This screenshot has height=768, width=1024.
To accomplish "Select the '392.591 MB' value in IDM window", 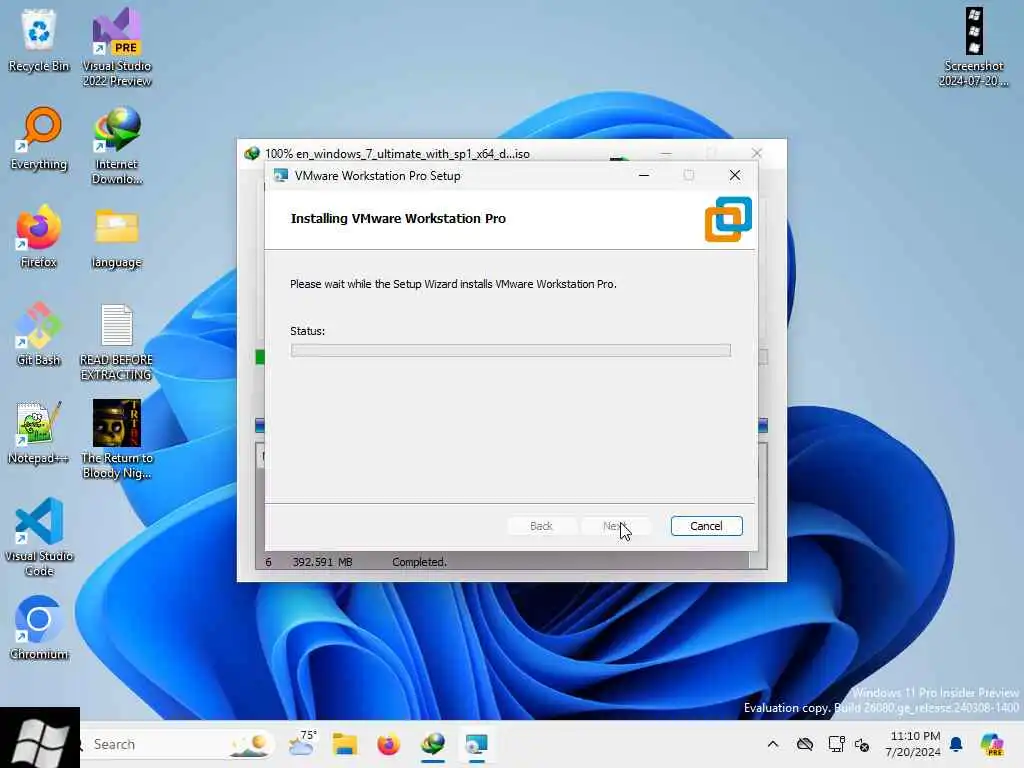I will [322, 562].
